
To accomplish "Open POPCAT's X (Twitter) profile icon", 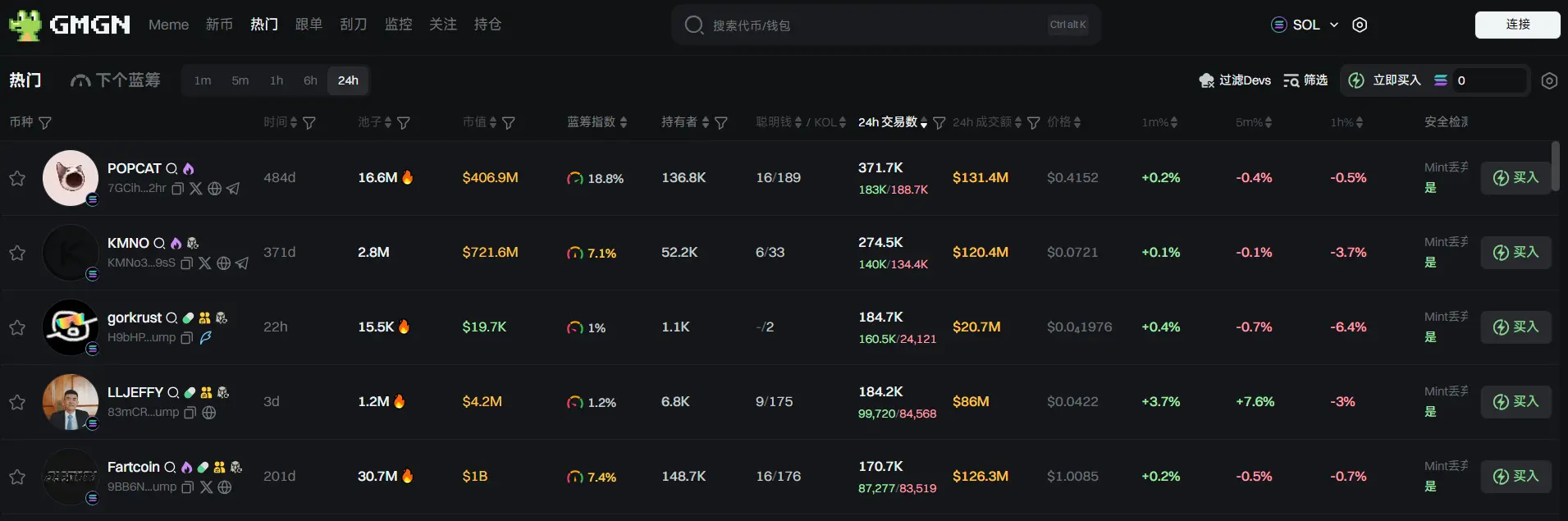I will click(196, 189).
